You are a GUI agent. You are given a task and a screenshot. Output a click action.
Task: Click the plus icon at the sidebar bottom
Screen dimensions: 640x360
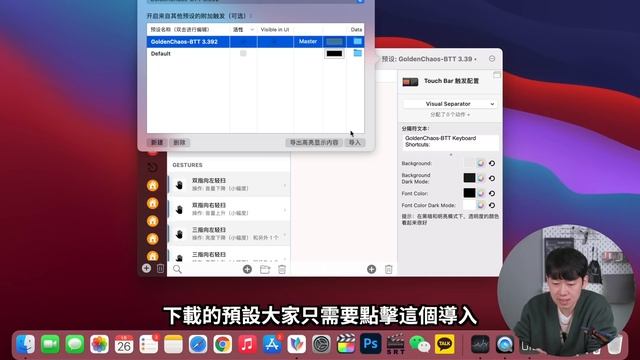tap(146, 268)
